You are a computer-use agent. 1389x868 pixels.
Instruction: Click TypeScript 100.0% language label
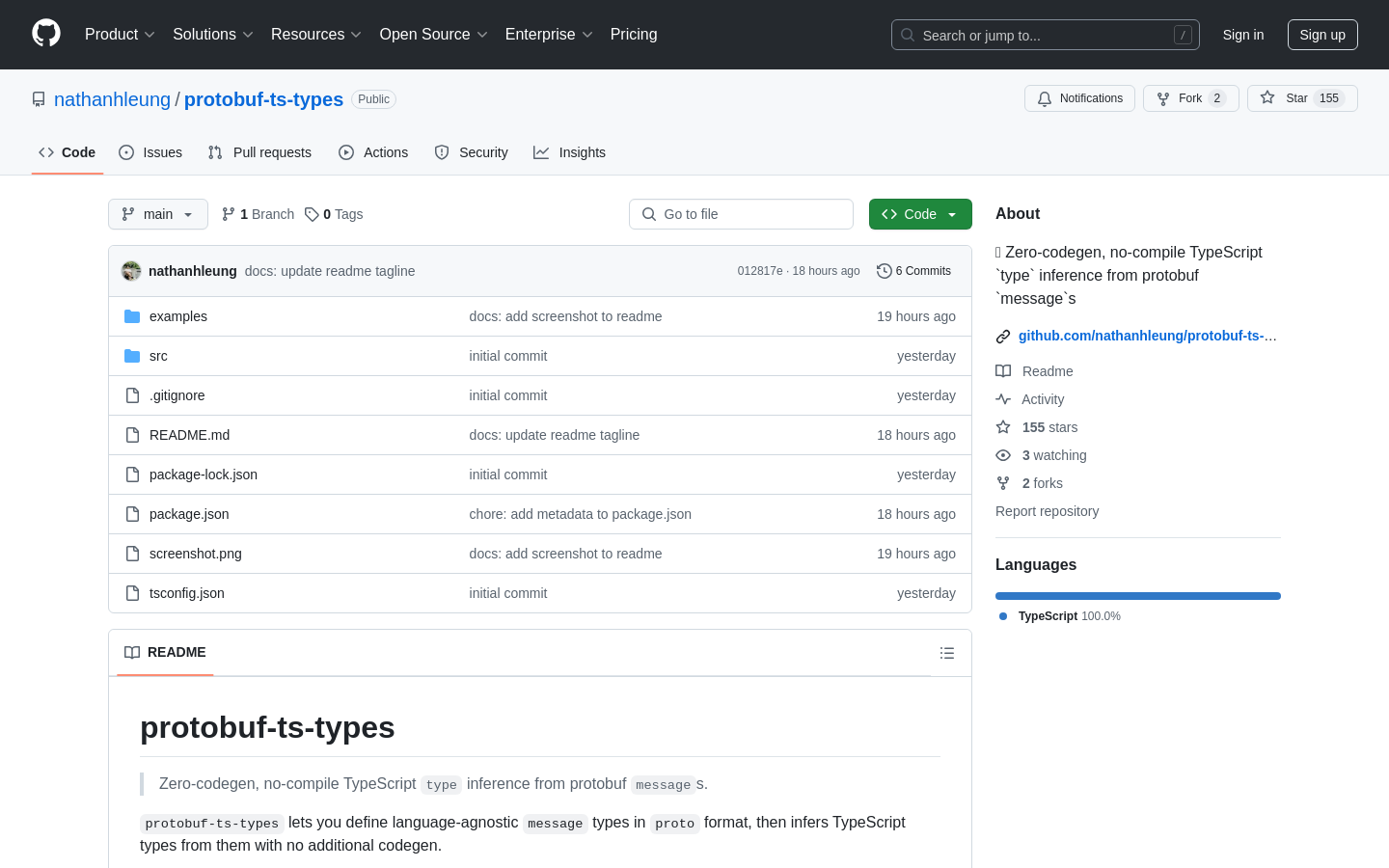(1070, 616)
